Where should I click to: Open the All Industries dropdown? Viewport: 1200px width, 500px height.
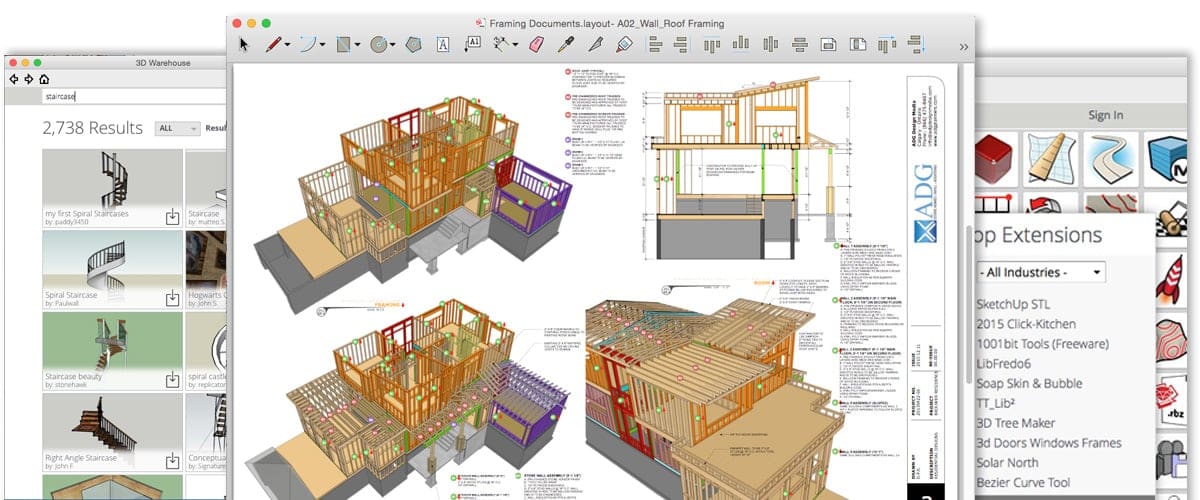coord(1040,272)
